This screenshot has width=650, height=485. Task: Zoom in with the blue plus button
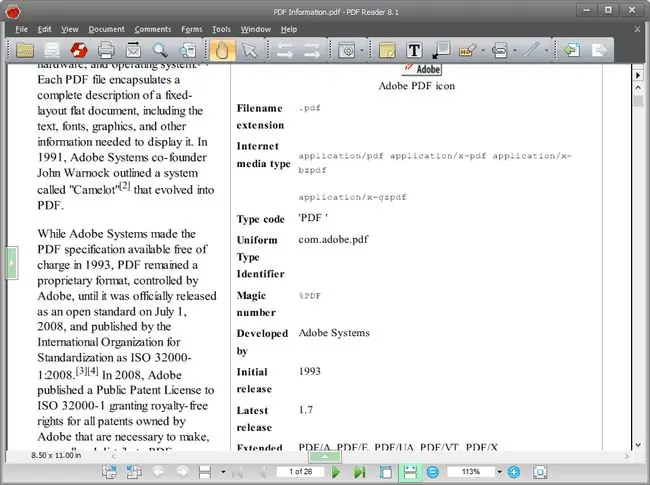[514, 472]
